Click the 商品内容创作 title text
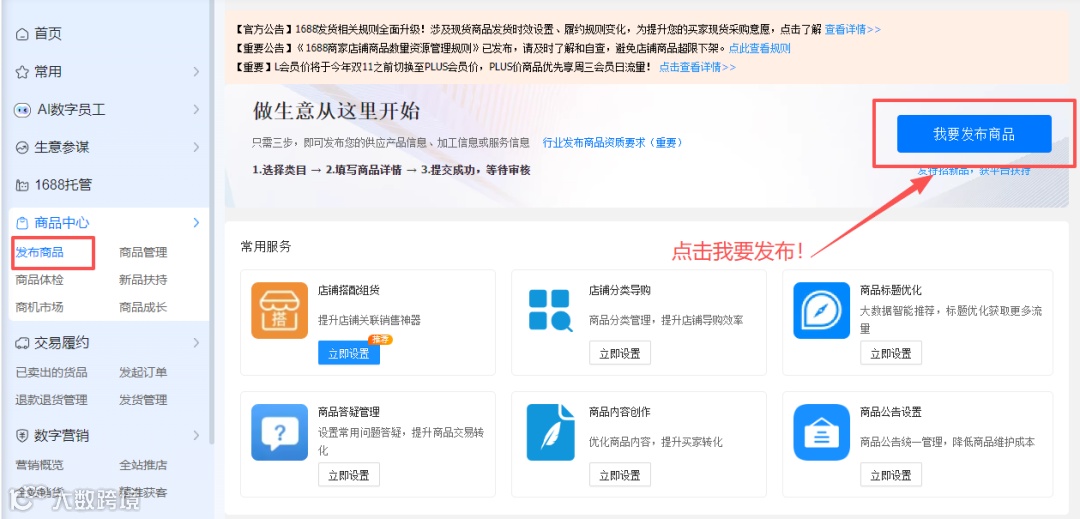The height and width of the screenshot is (519, 1080). pyautogui.click(x=620, y=412)
